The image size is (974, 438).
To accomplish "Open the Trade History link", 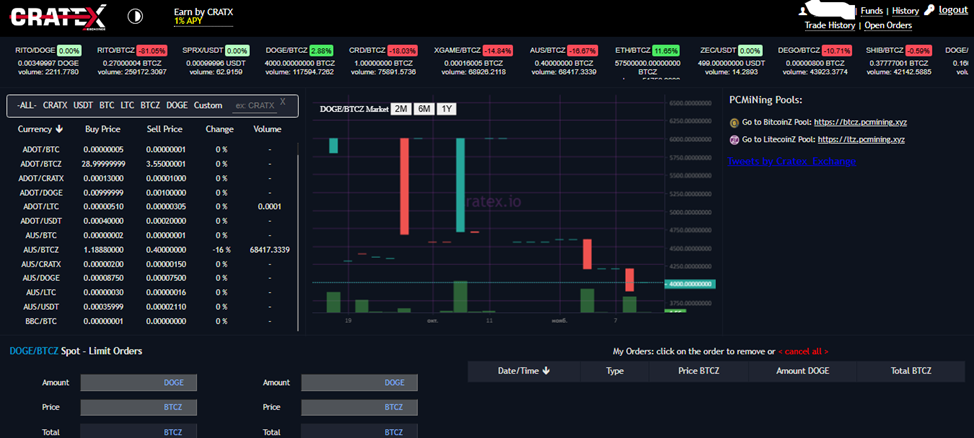I will point(829,25).
